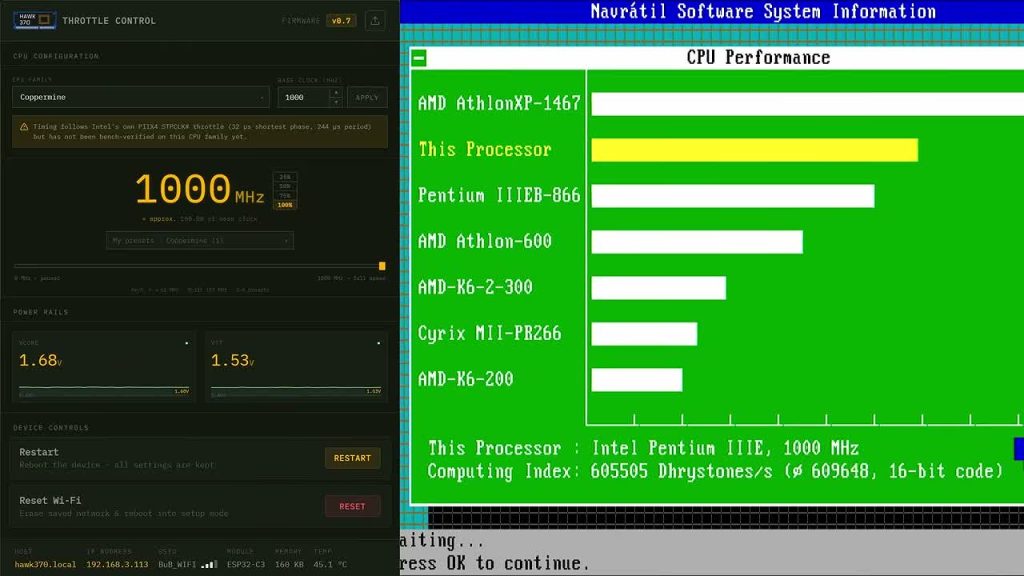Open the My presets dropdown
The image size is (1024, 576).
[x=200, y=240]
